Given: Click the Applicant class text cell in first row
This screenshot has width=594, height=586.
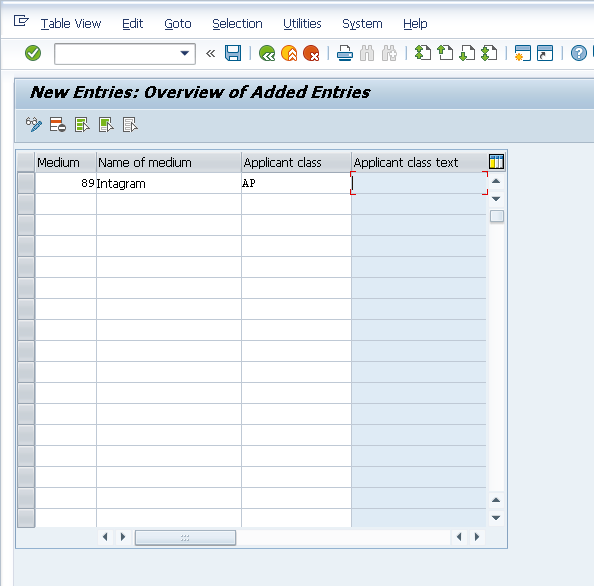Looking at the screenshot, I should pyautogui.click(x=419, y=183).
